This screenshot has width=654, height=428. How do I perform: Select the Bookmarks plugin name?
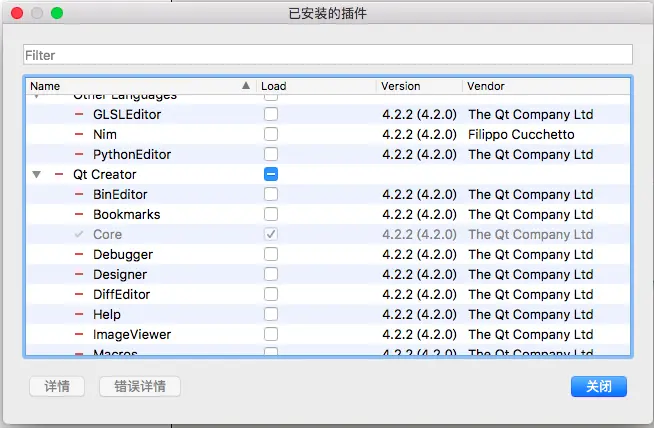tap(126, 214)
